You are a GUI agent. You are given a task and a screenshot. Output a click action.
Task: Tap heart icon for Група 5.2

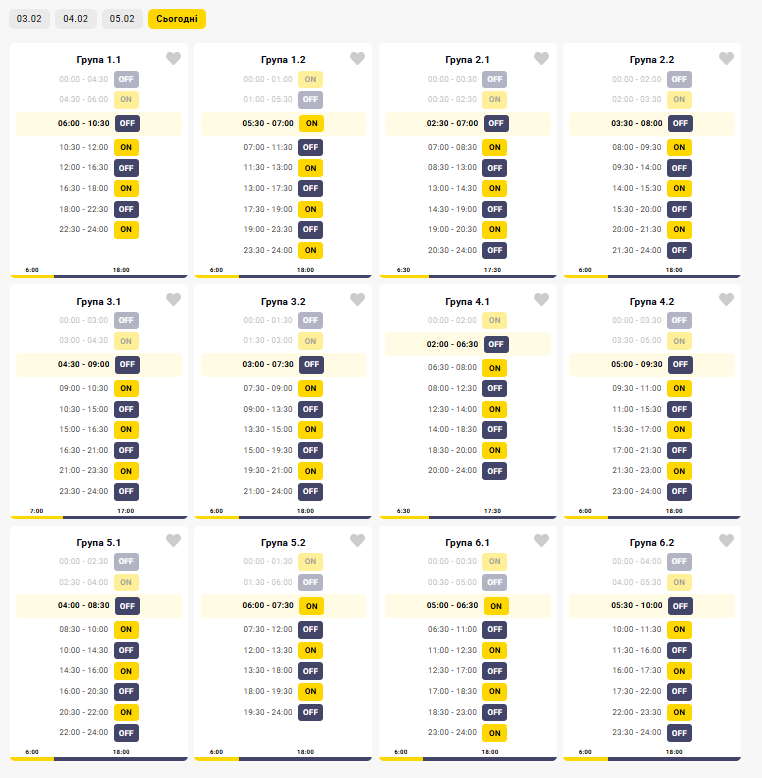pos(357,541)
